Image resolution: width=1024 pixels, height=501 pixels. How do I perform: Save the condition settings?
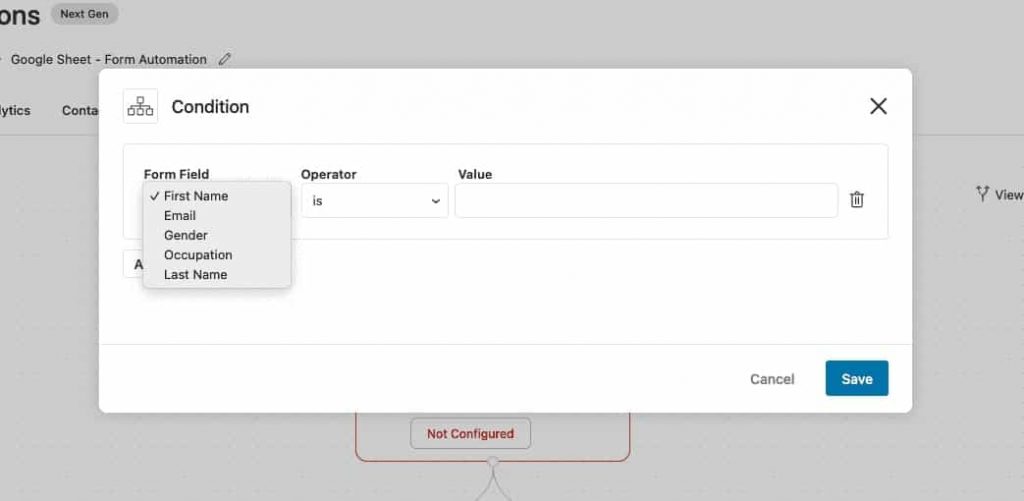[x=857, y=378]
